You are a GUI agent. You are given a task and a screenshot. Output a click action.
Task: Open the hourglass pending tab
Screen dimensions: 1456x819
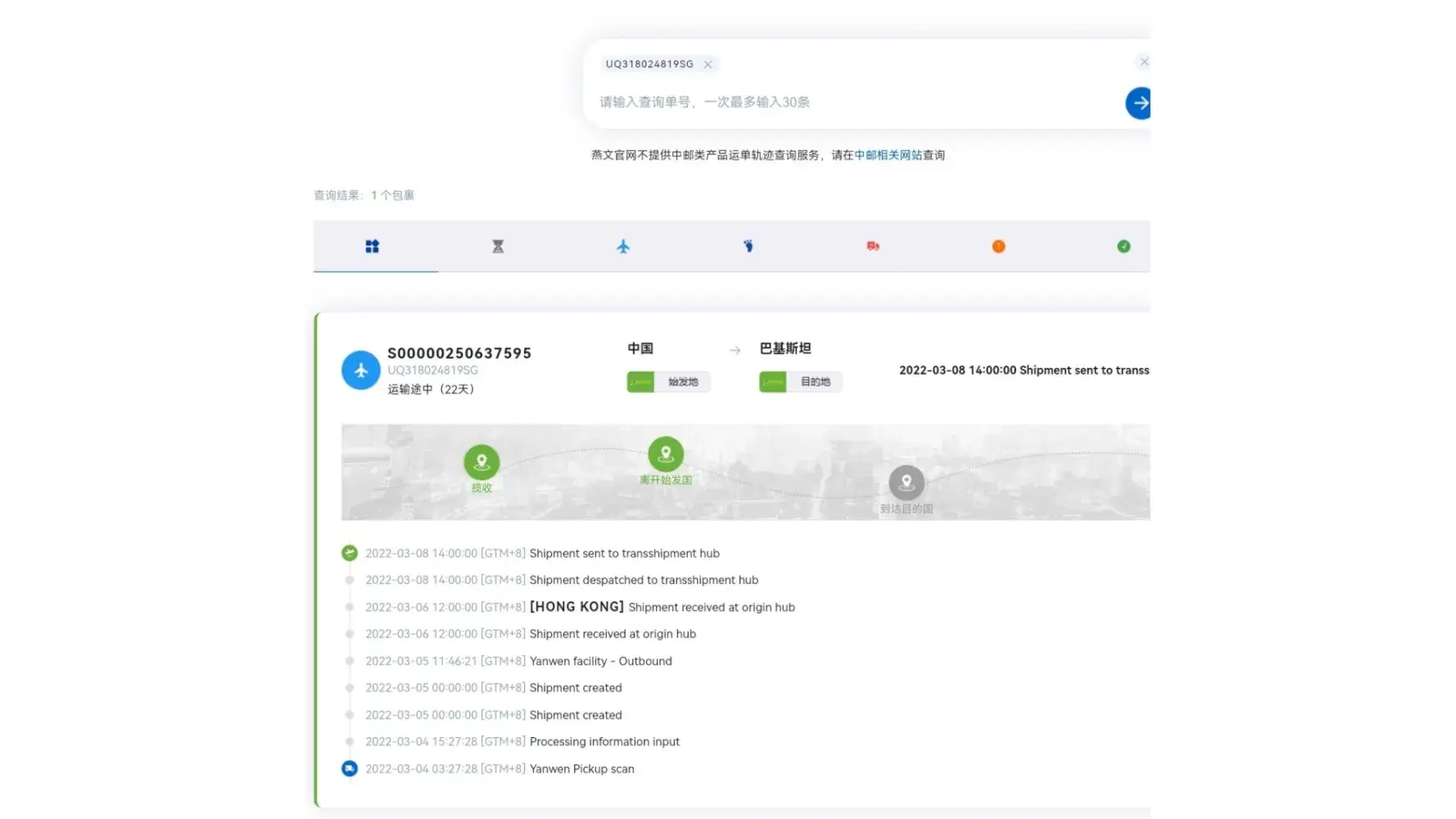coord(498,247)
